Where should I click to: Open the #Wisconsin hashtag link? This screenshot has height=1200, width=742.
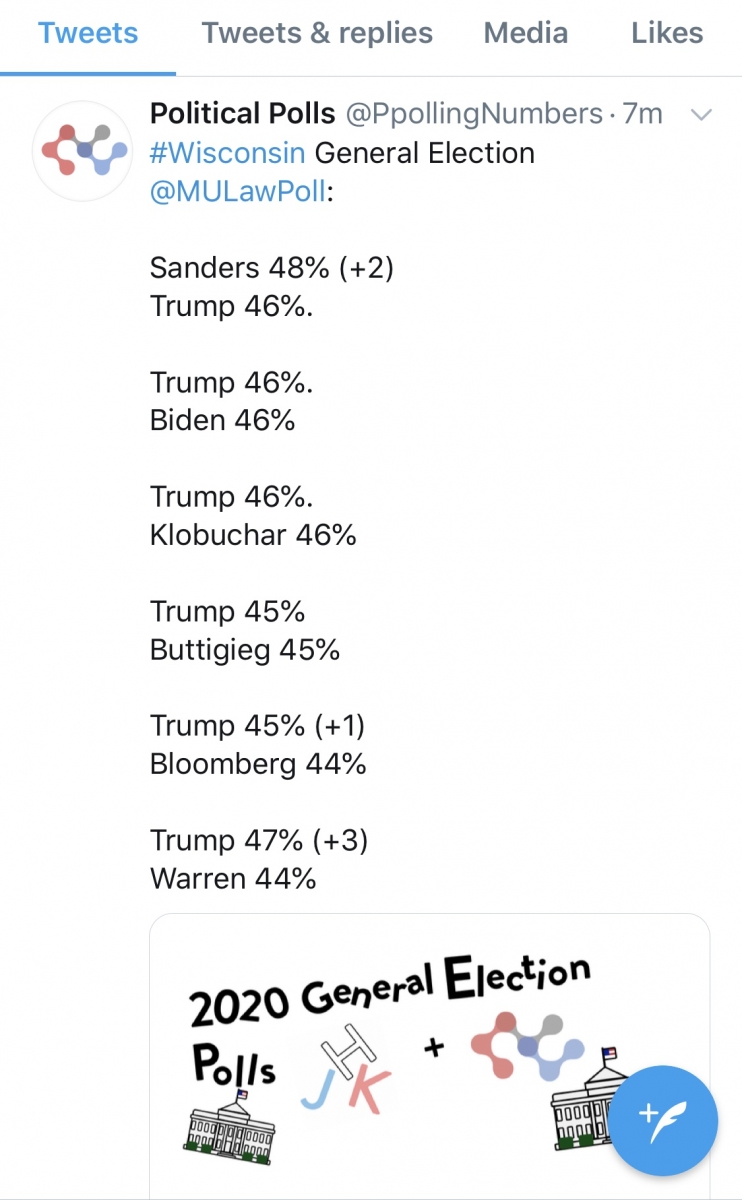[228, 153]
